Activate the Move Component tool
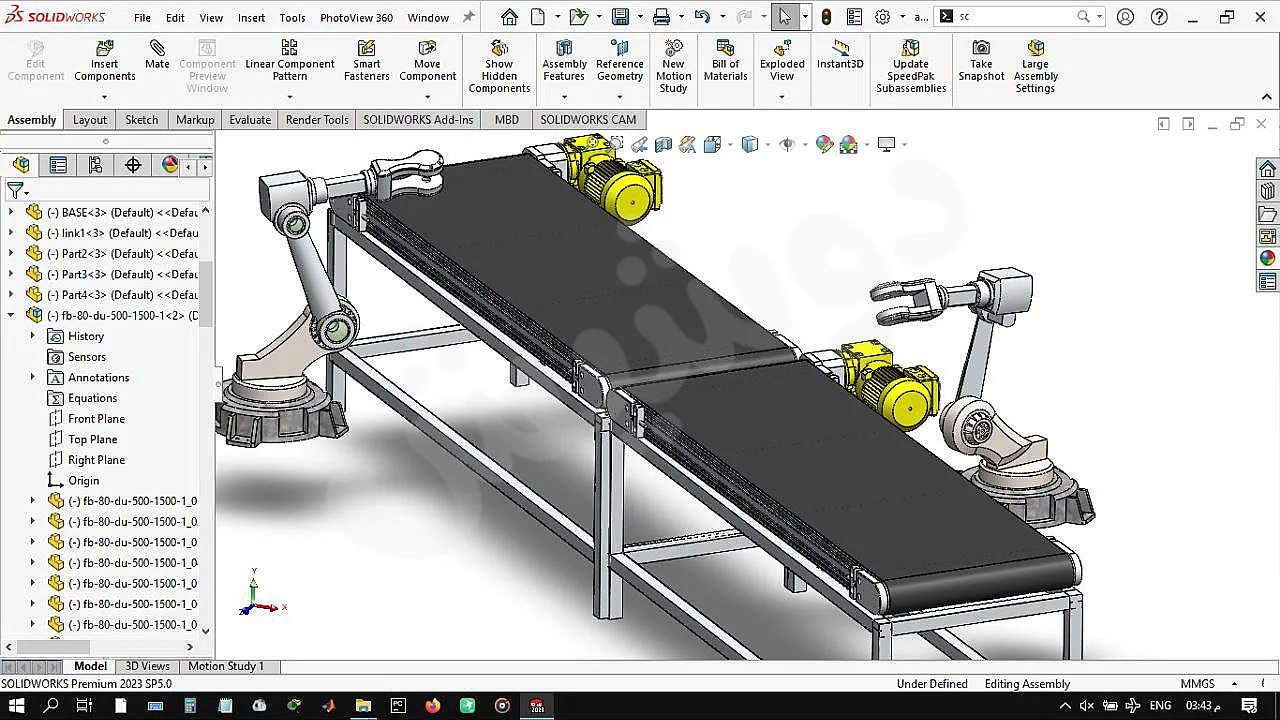Screen dimensions: 1280x720 427,62
